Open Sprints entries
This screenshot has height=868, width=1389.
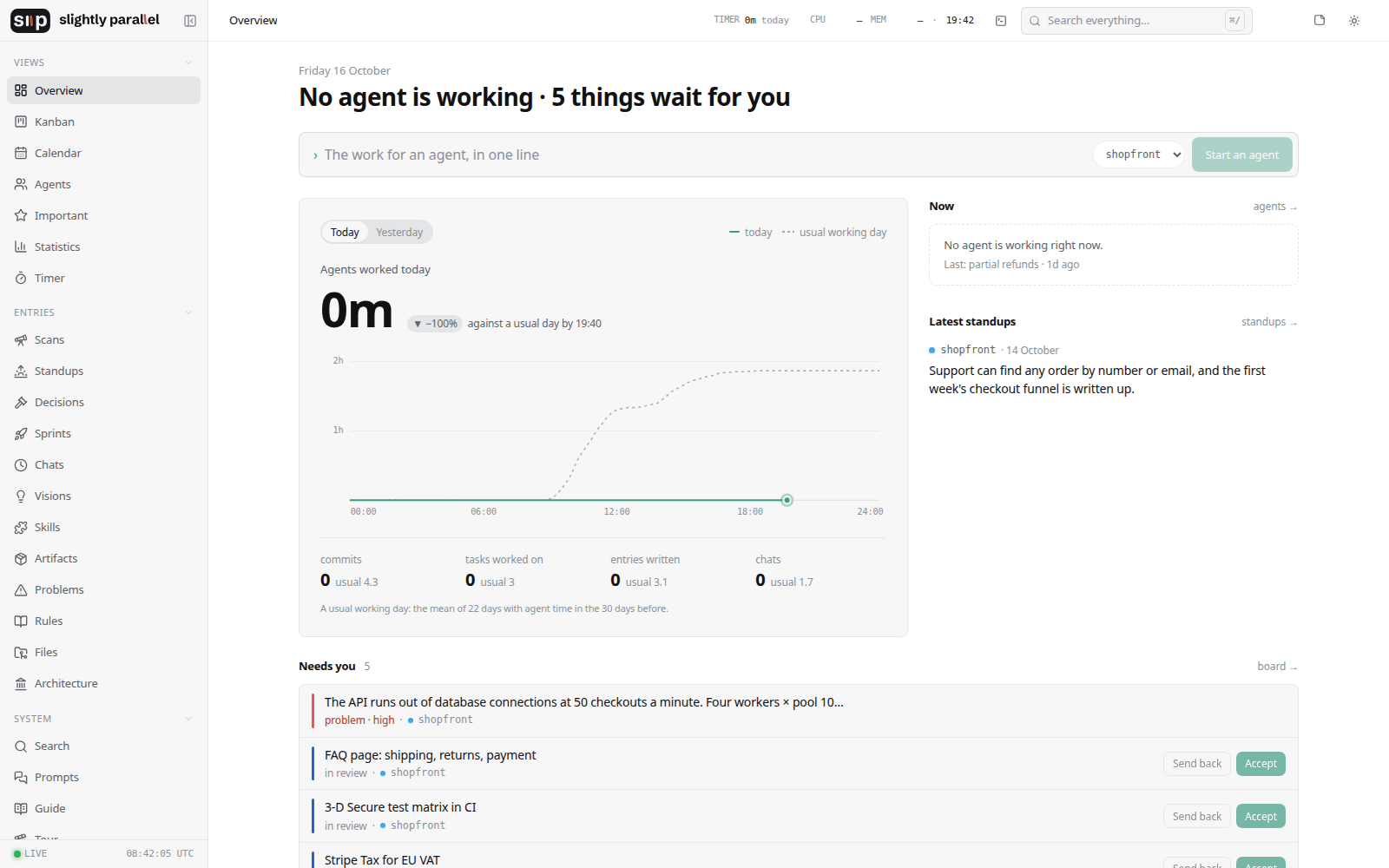(103, 433)
